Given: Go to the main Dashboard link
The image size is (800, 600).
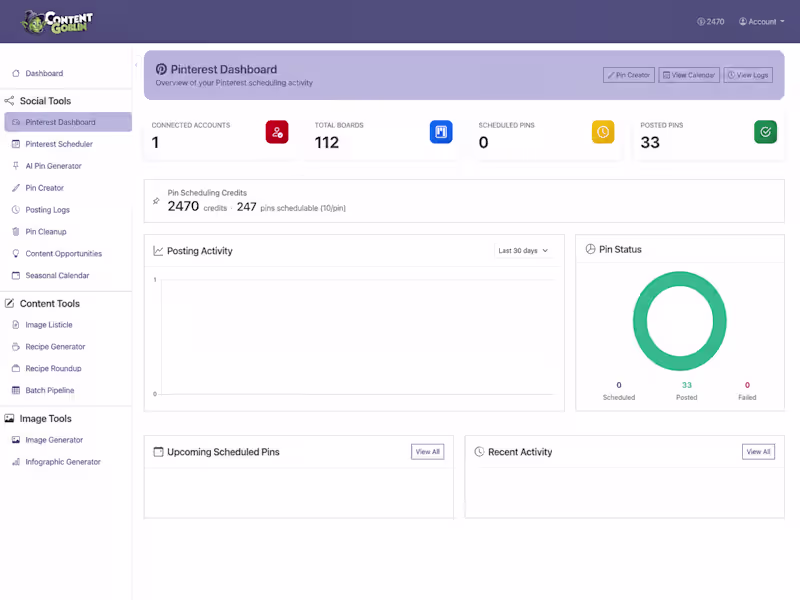Looking at the screenshot, I should [44, 73].
